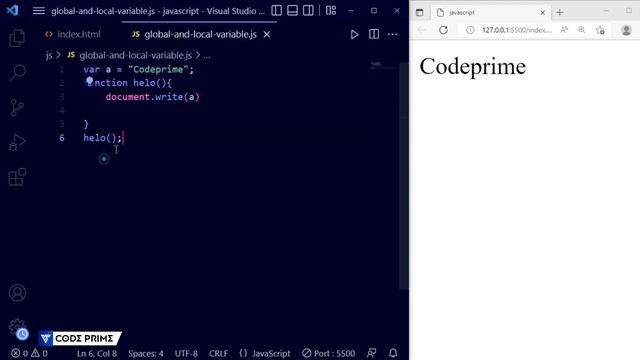Click the helo(); call on line 6
The height and width of the screenshot is (360, 640).
pyautogui.click(x=102, y=138)
